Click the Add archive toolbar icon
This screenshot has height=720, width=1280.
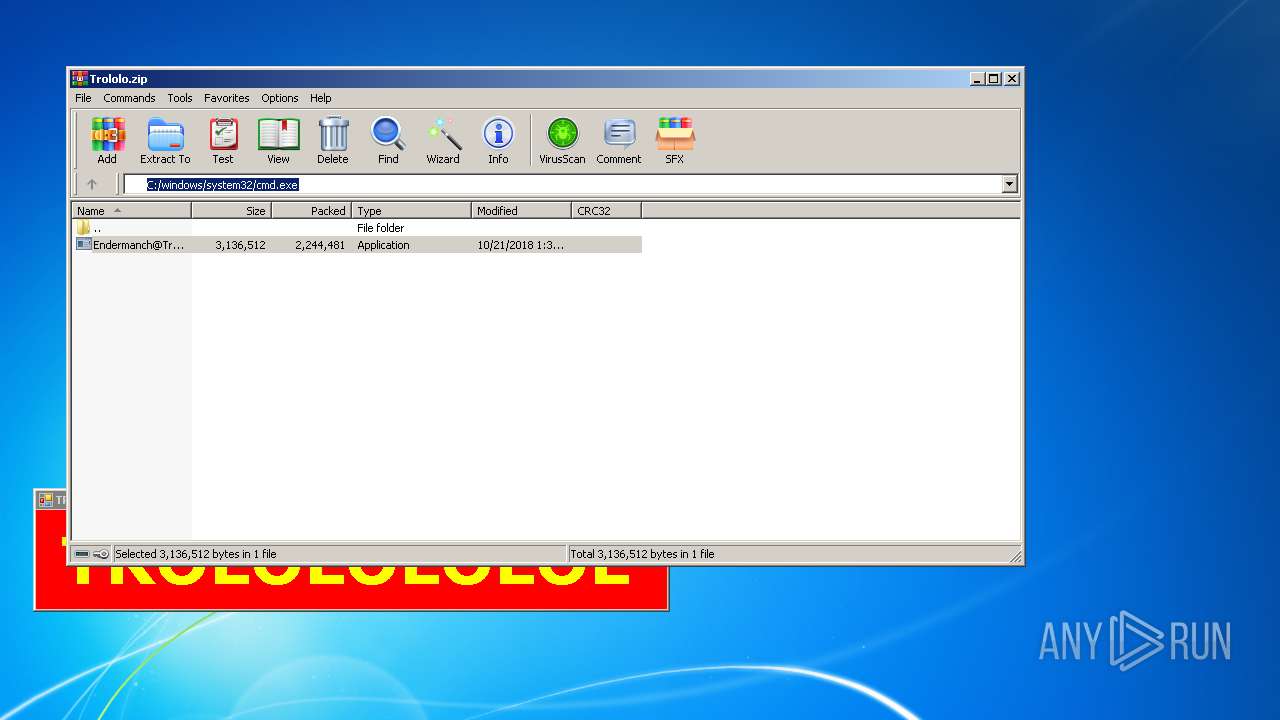pyautogui.click(x=107, y=140)
